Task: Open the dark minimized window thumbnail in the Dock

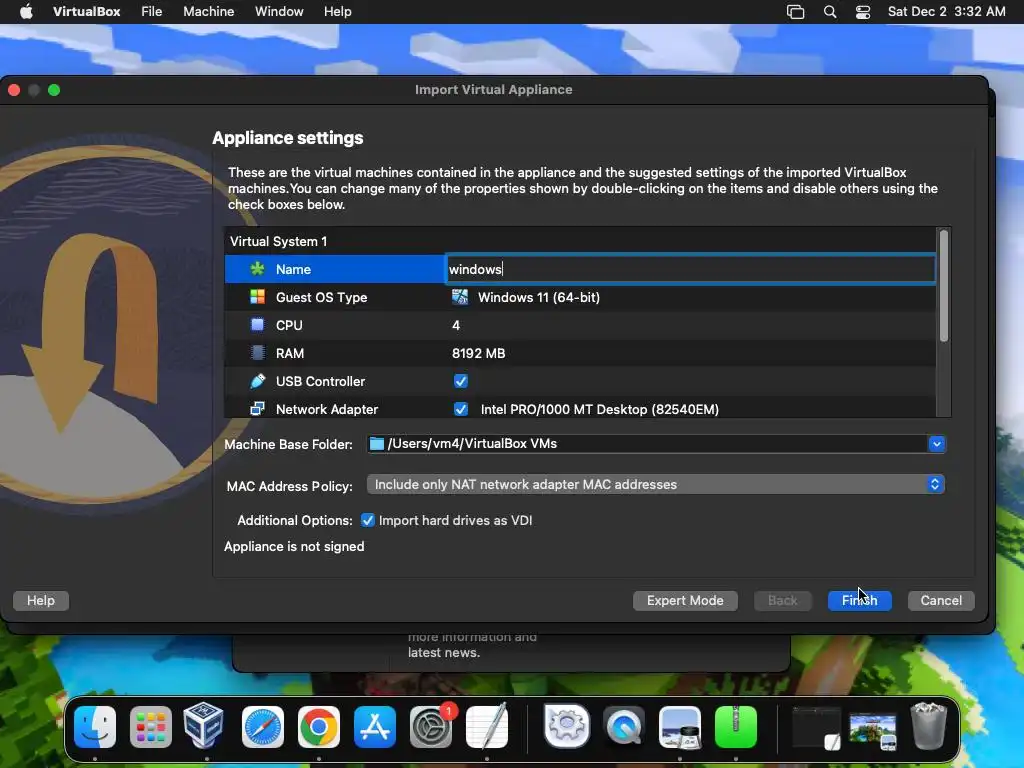Action: point(816,728)
